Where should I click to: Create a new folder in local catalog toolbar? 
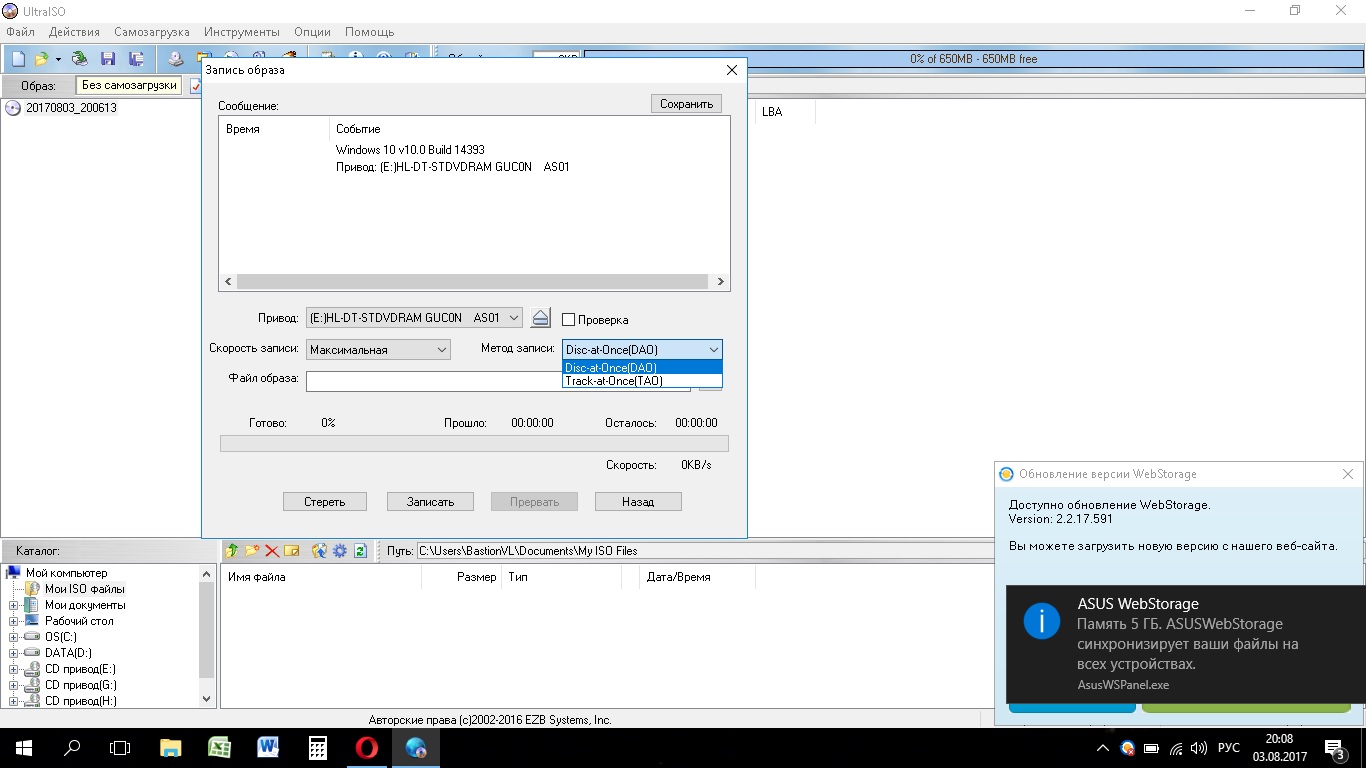point(252,550)
